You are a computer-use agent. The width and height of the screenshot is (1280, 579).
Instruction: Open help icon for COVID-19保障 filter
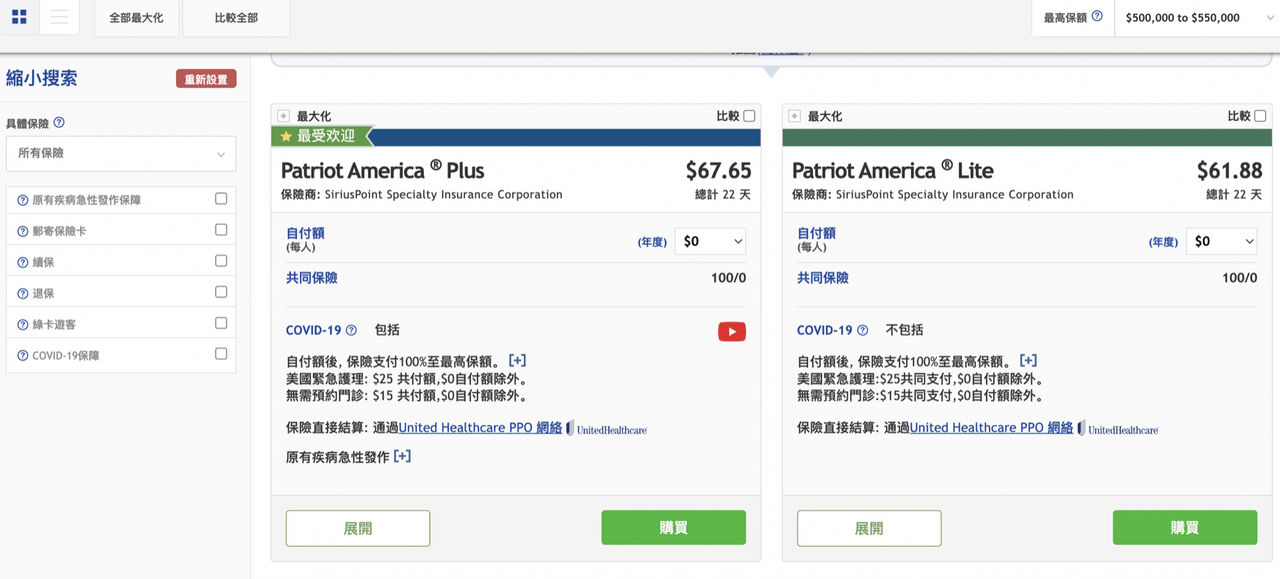click(x=23, y=356)
